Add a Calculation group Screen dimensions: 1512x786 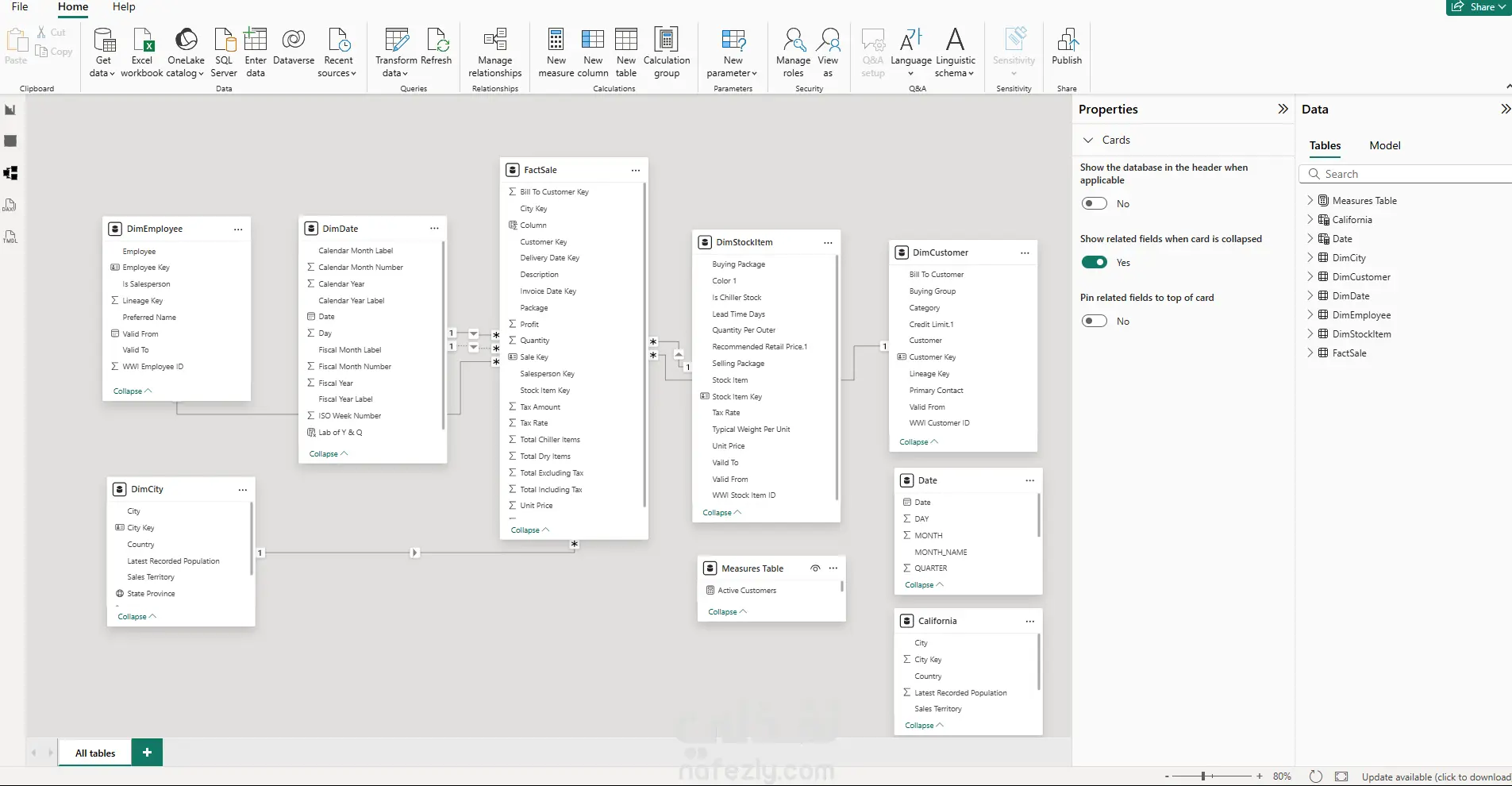tap(667, 52)
